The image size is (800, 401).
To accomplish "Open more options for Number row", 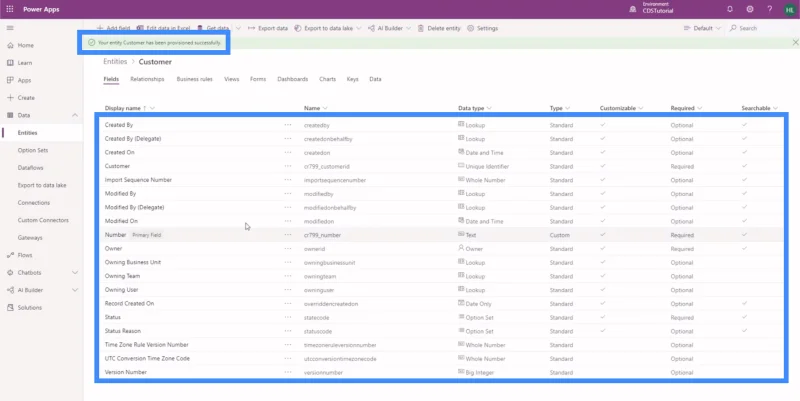I will [288, 235].
